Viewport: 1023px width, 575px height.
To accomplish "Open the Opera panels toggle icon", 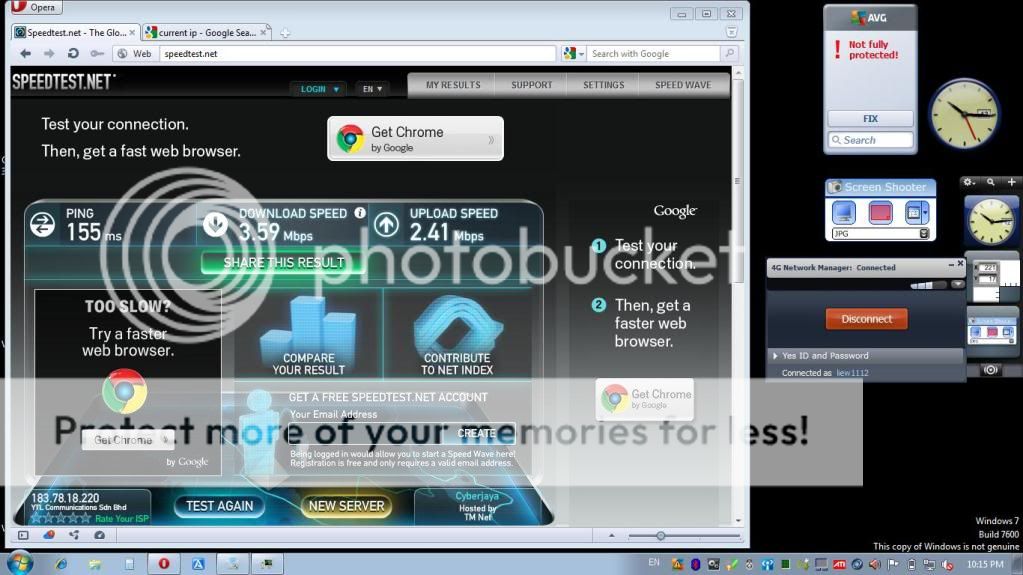I will click(23, 535).
